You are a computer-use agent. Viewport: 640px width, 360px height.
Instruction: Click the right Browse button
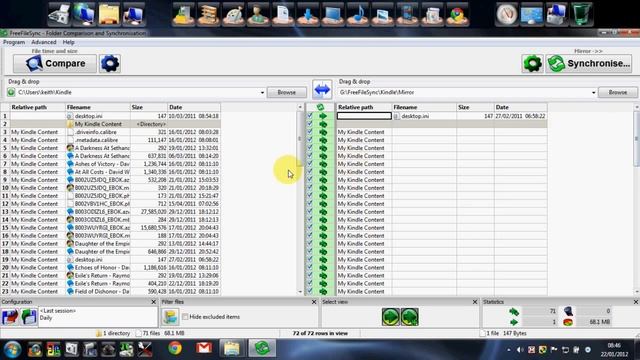pyautogui.click(x=618, y=92)
